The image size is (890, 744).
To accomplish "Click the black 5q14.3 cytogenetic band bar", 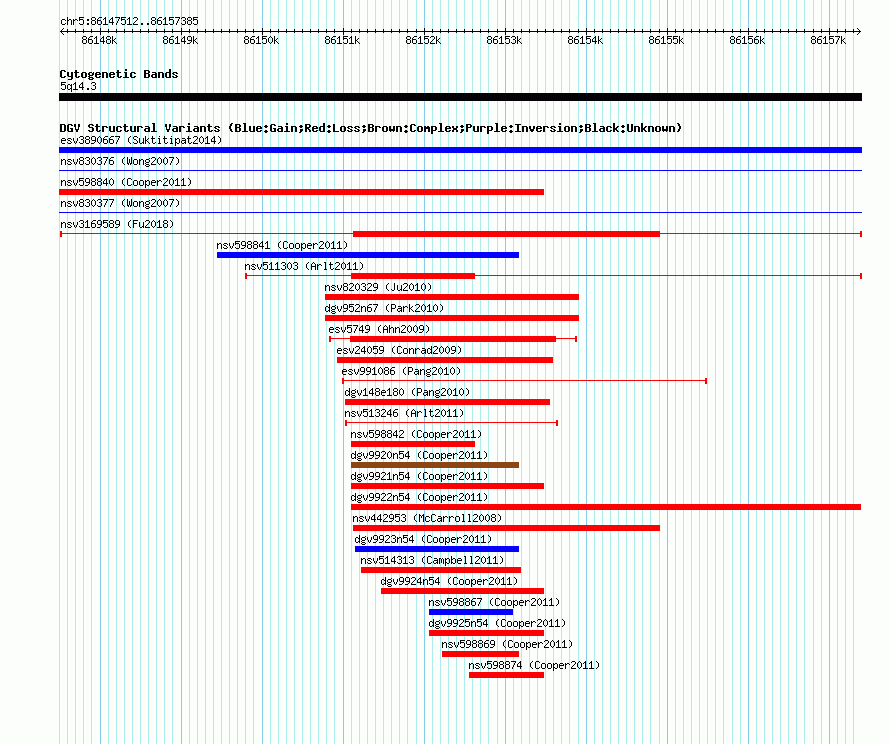I will (x=460, y=97).
